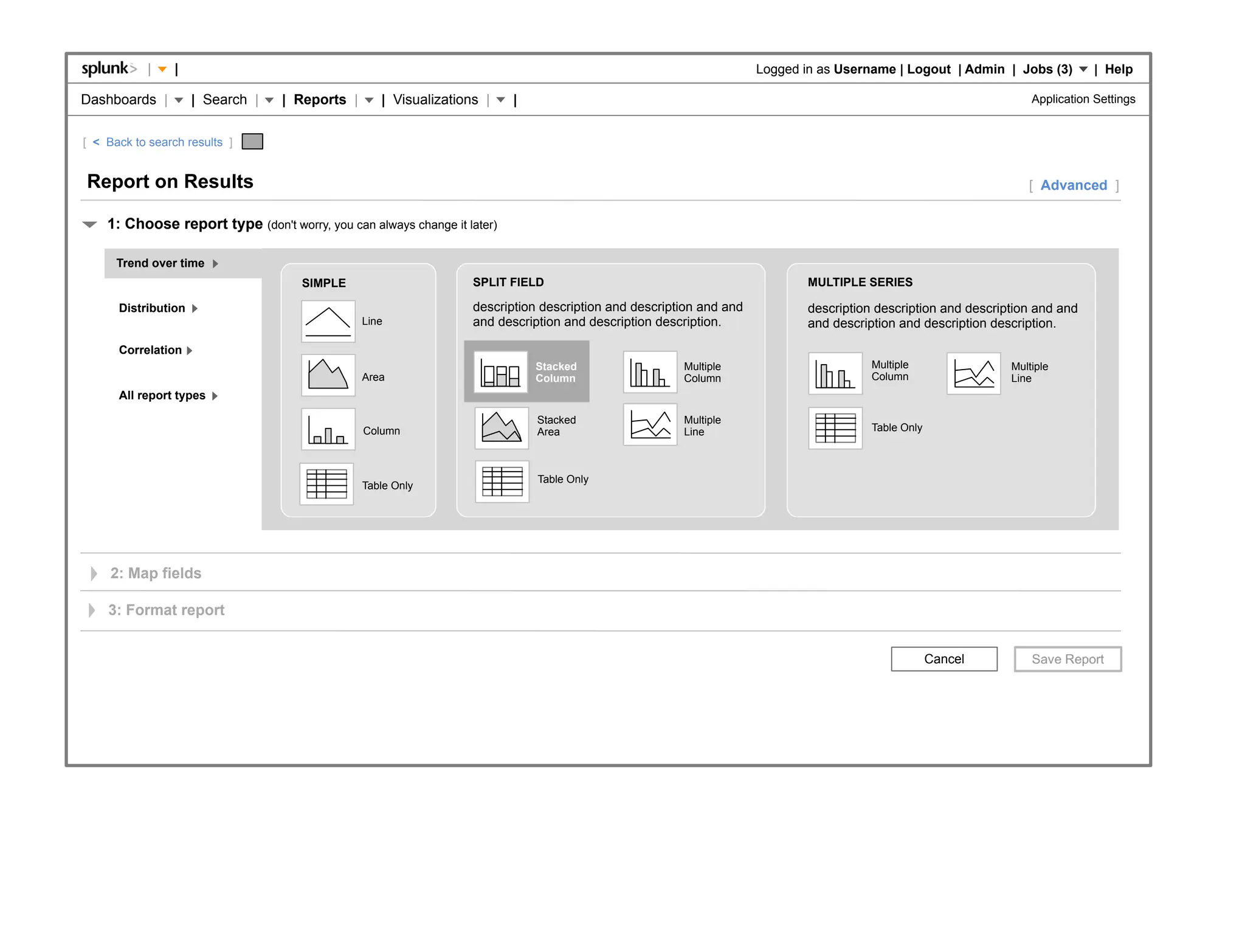Click the Save Report button
The image size is (1245, 952).
(1067, 659)
